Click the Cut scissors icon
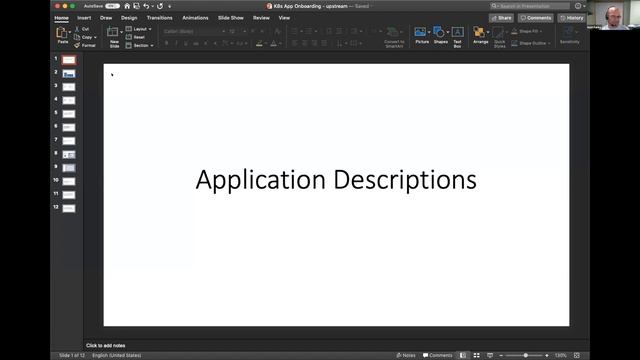The height and width of the screenshot is (360, 640). coord(77,29)
